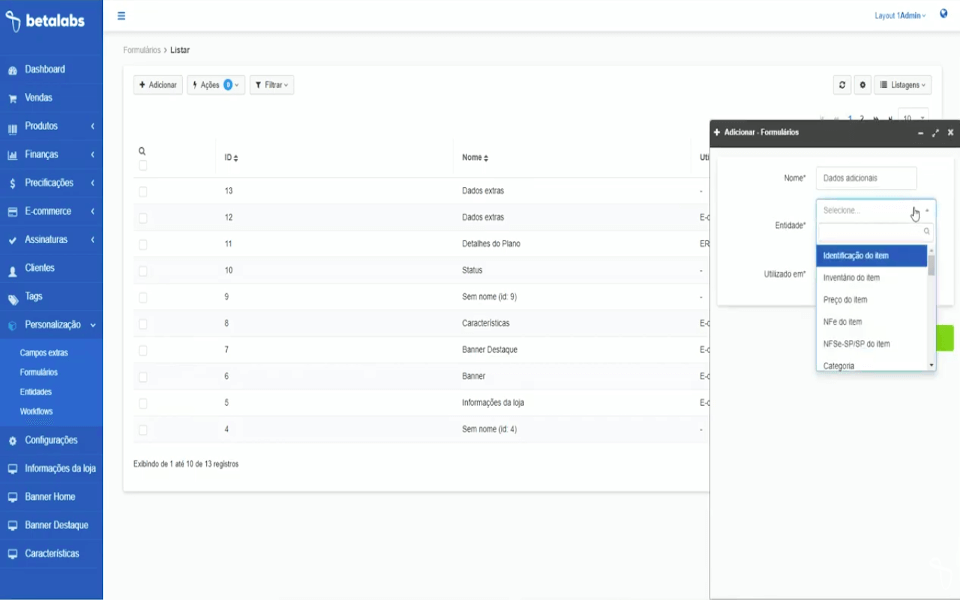This screenshot has width=960, height=600.
Task: Check the Status row checkbox
Action: point(143,271)
